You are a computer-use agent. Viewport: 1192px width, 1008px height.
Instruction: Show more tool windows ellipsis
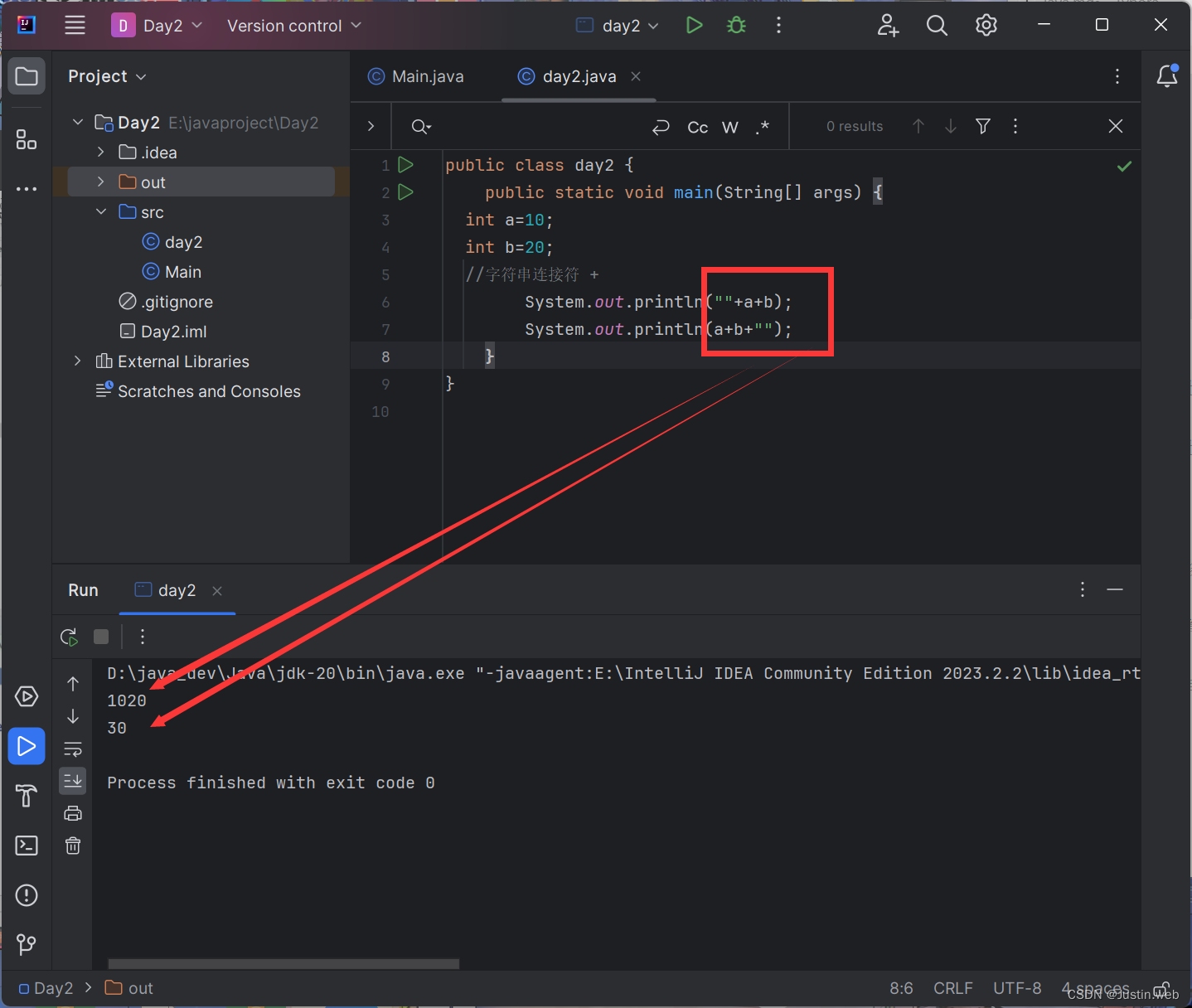coord(27,189)
